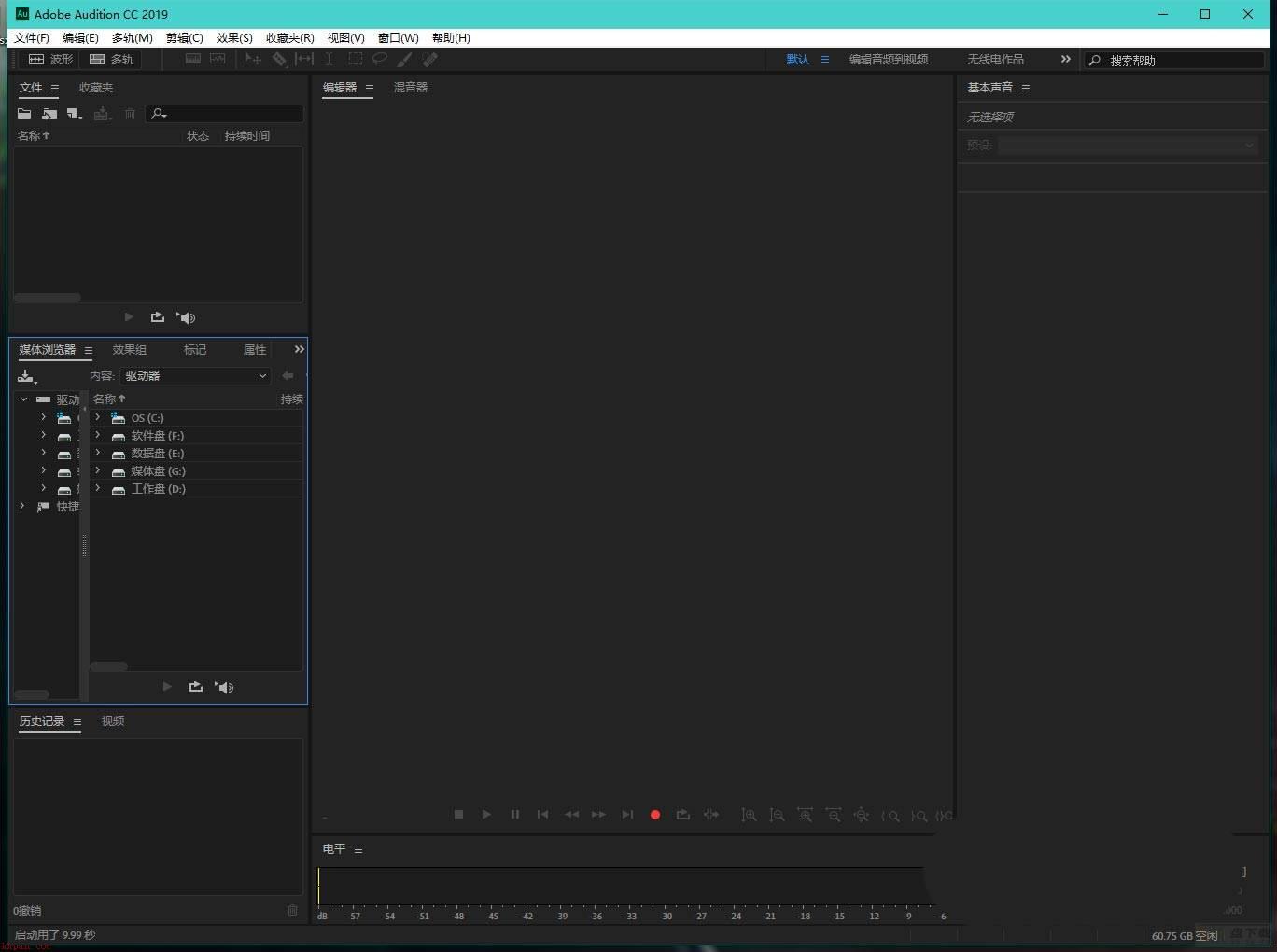Click Insert into Multitrack icon in Files panel

point(103,114)
